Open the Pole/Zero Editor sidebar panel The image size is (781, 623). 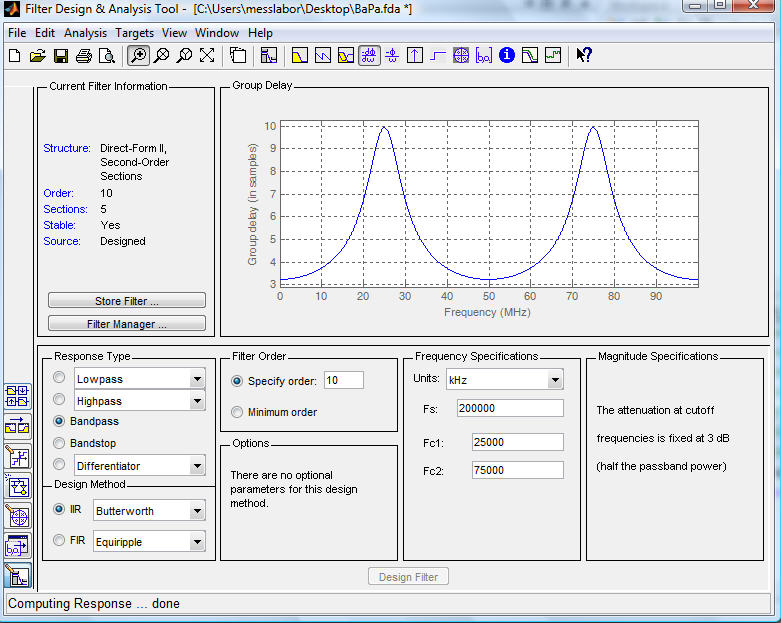tap(18, 517)
